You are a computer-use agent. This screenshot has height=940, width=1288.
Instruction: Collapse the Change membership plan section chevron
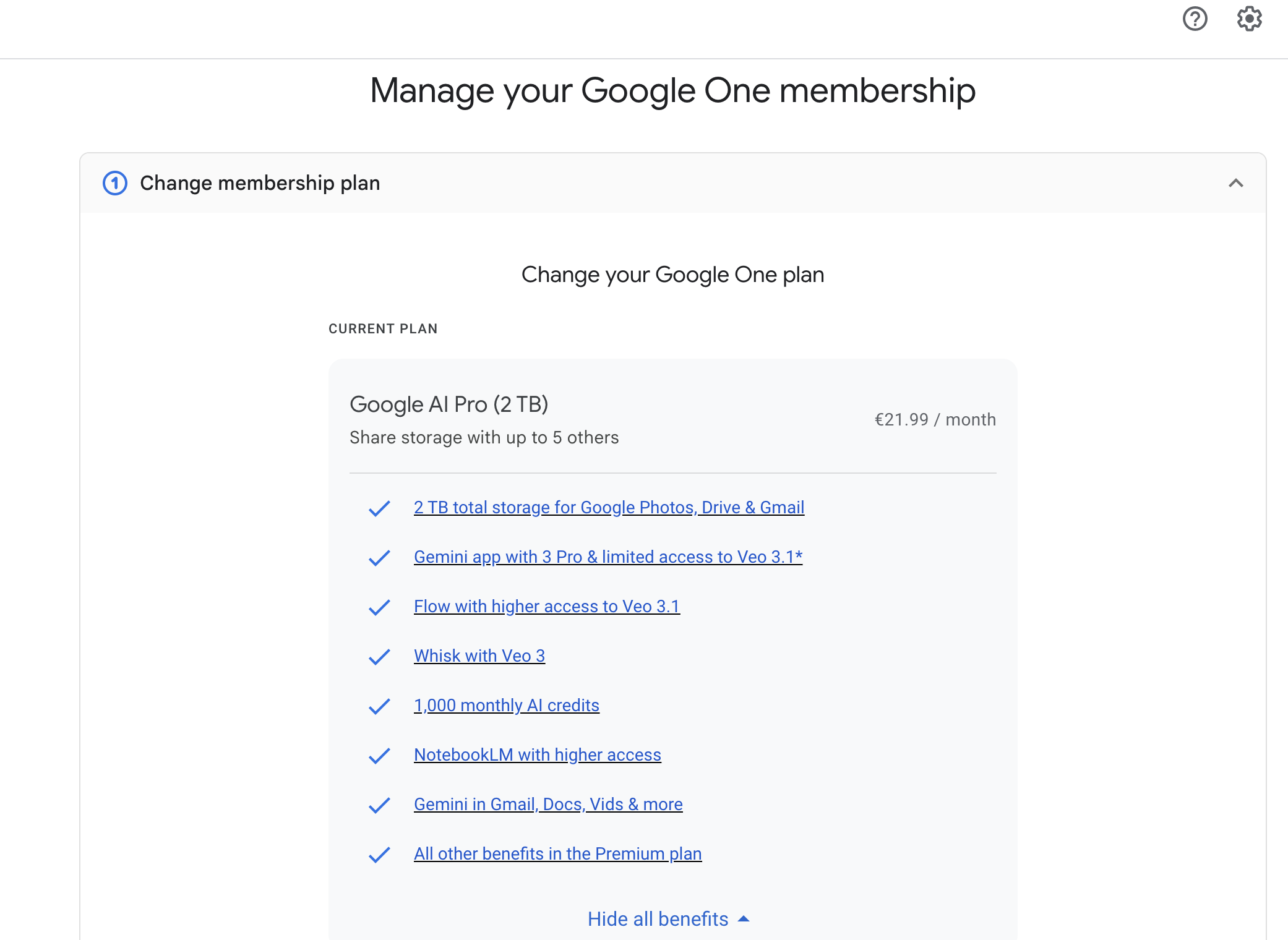(x=1235, y=183)
